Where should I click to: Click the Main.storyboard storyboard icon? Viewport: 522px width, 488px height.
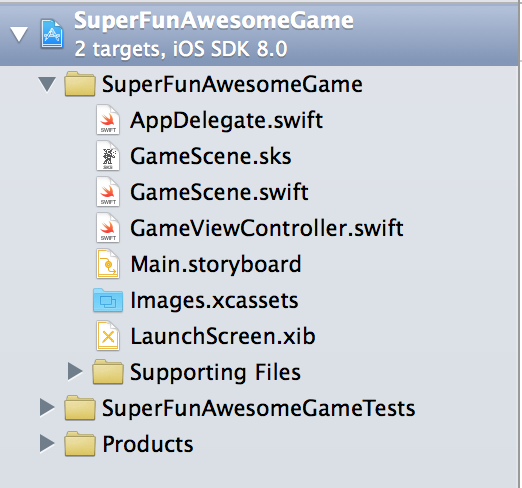click(108, 264)
